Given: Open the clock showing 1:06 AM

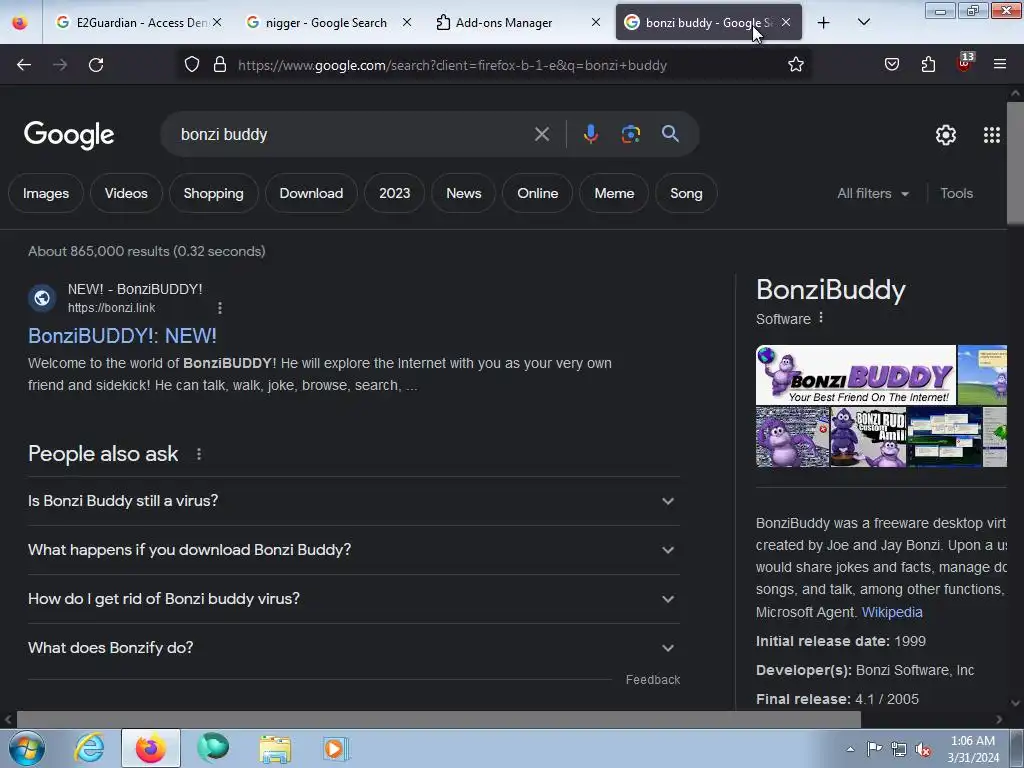Looking at the screenshot, I should click(x=973, y=749).
